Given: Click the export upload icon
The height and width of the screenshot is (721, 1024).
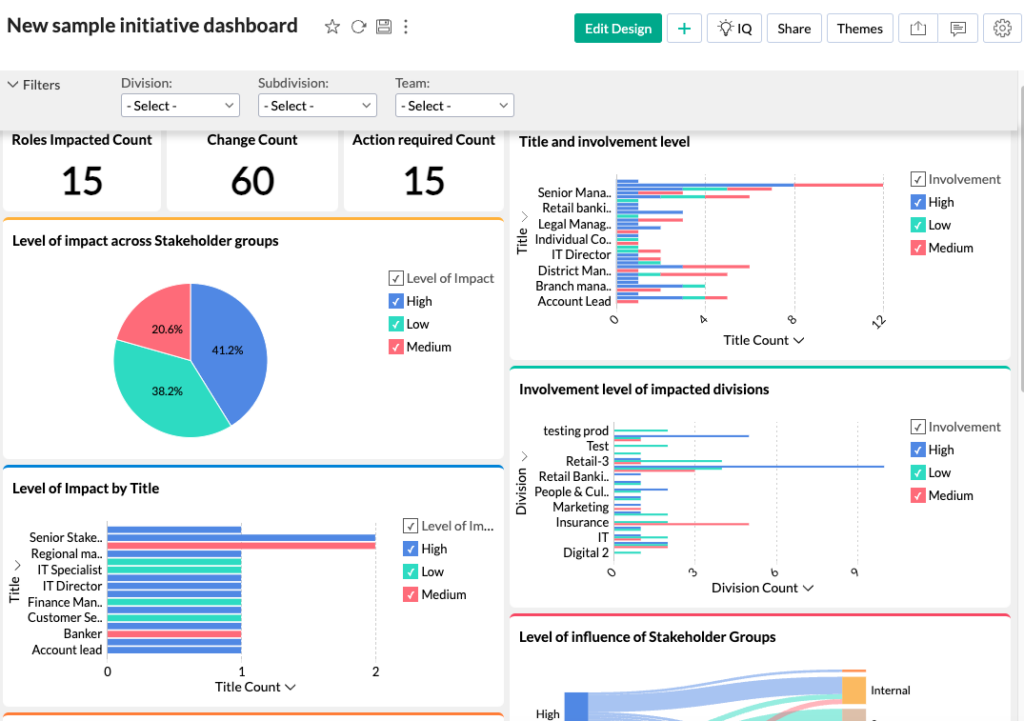Looking at the screenshot, I should (x=918, y=28).
